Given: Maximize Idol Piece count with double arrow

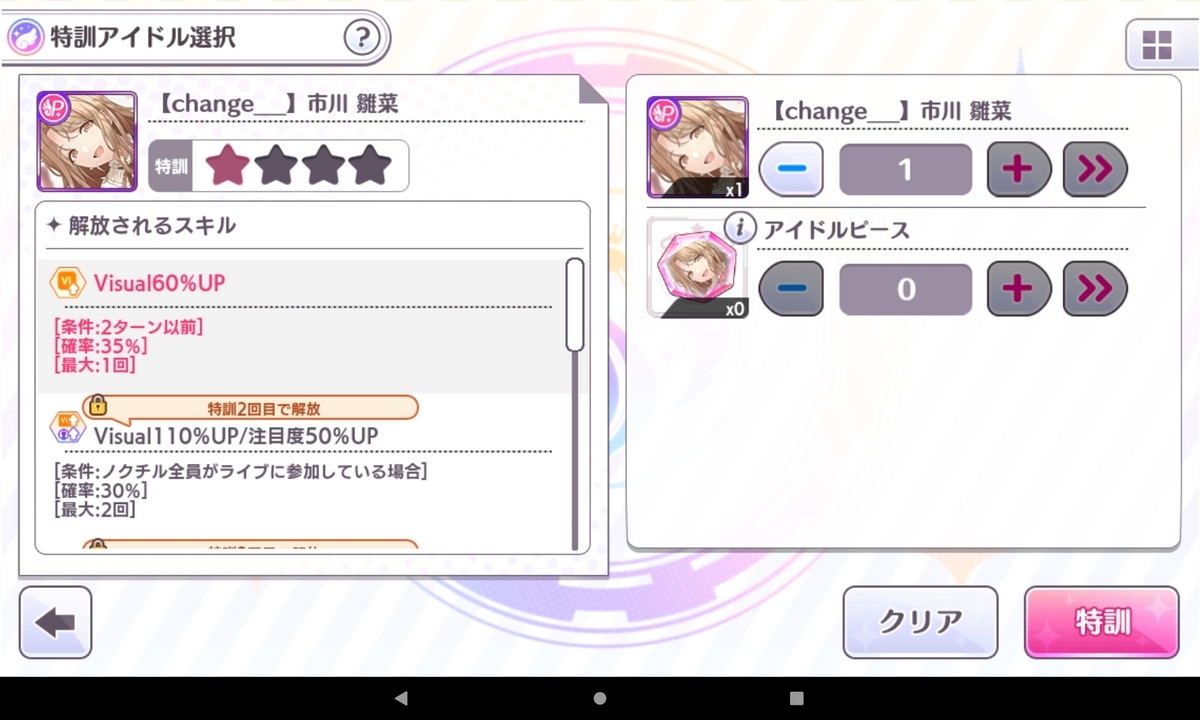Looking at the screenshot, I should click(x=1095, y=289).
